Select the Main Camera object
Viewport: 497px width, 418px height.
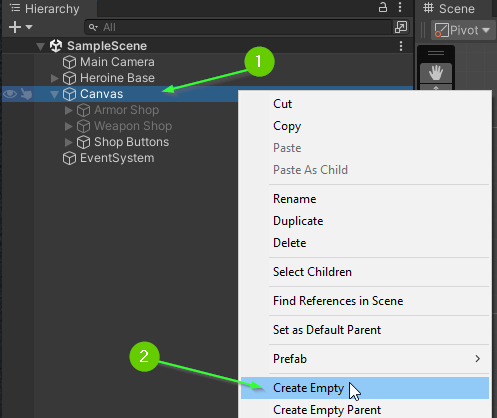(117, 62)
